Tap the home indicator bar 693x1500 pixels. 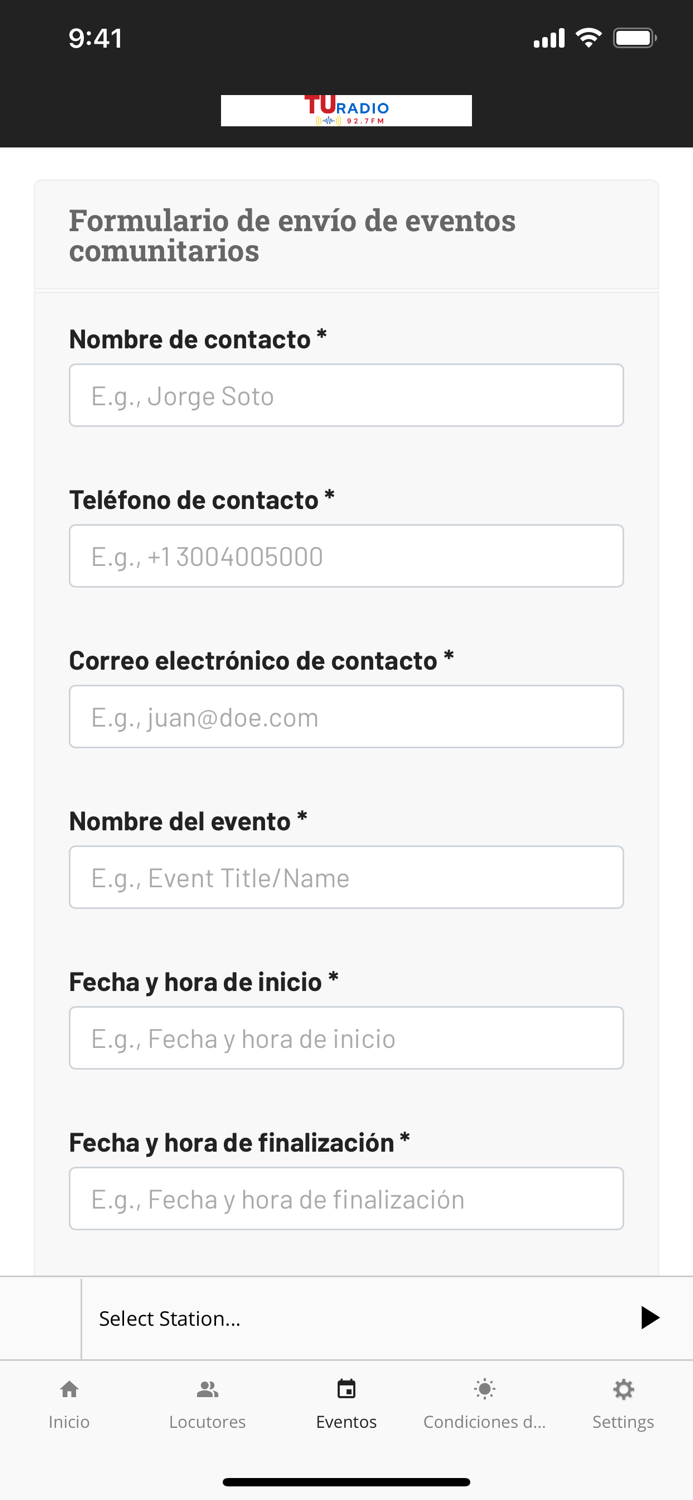tap(346, 1482)
